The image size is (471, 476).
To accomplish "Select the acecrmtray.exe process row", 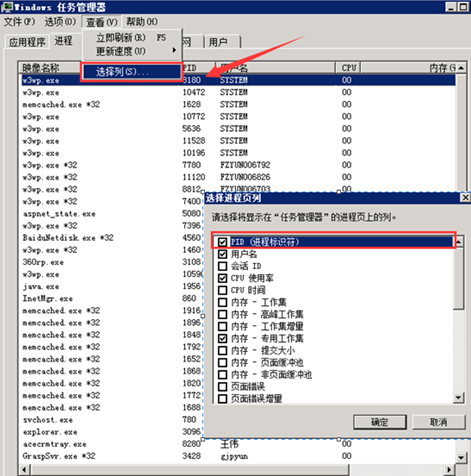I will 238,444.
